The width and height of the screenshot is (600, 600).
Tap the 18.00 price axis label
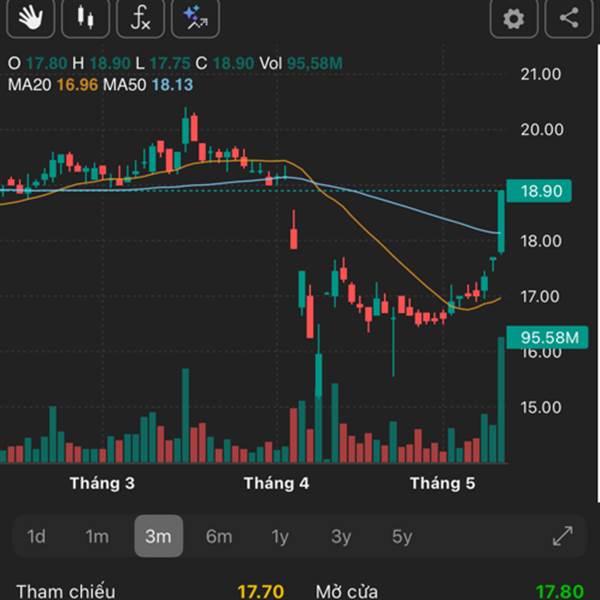541,241
